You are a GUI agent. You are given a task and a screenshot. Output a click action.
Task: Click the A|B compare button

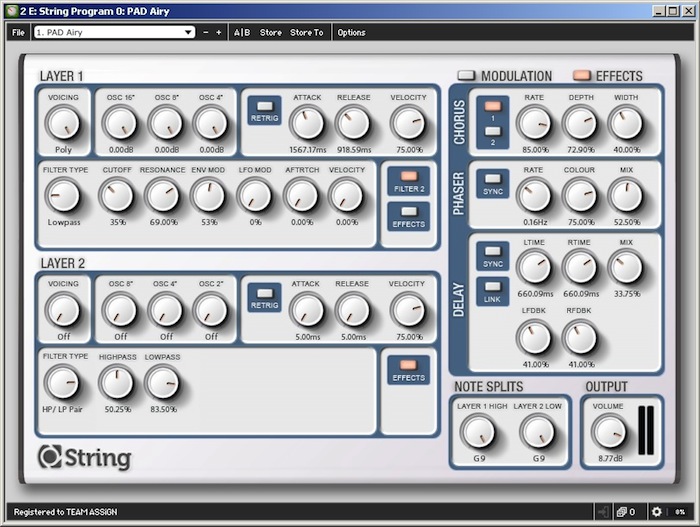tap(242, 32)
